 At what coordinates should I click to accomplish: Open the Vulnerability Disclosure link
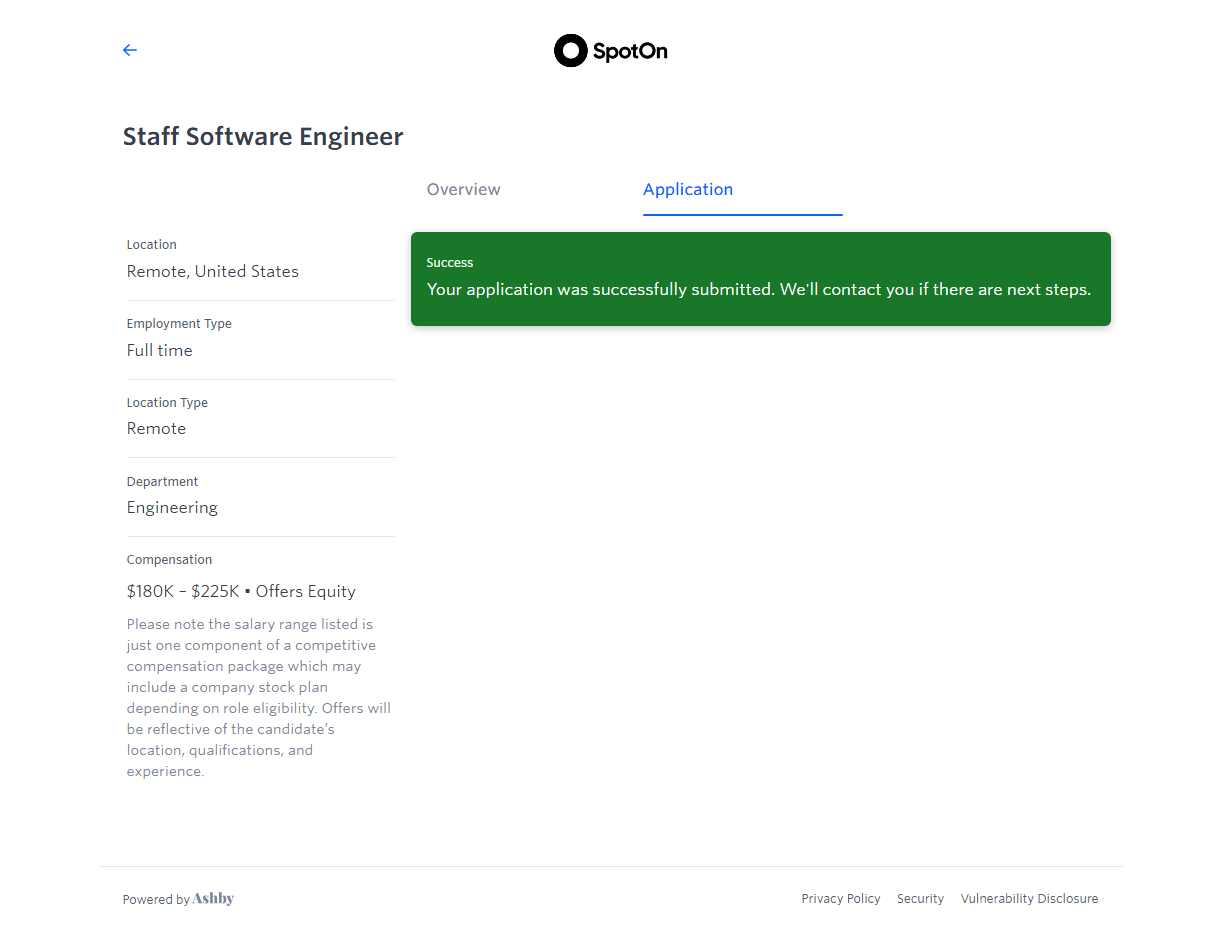[x=1029, y=899]
